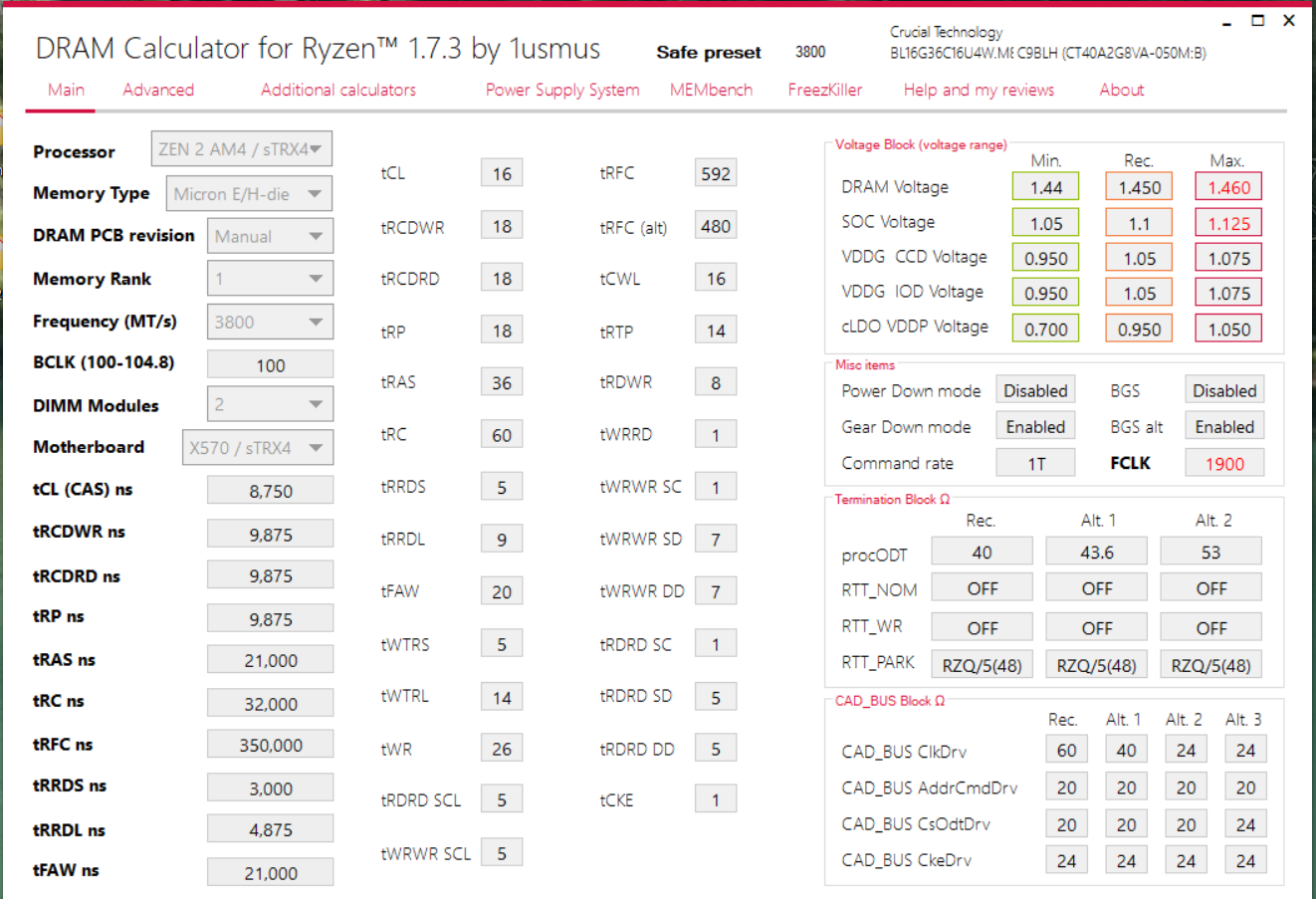
Task: Click the tFAW ns value field
Action: 270,872
